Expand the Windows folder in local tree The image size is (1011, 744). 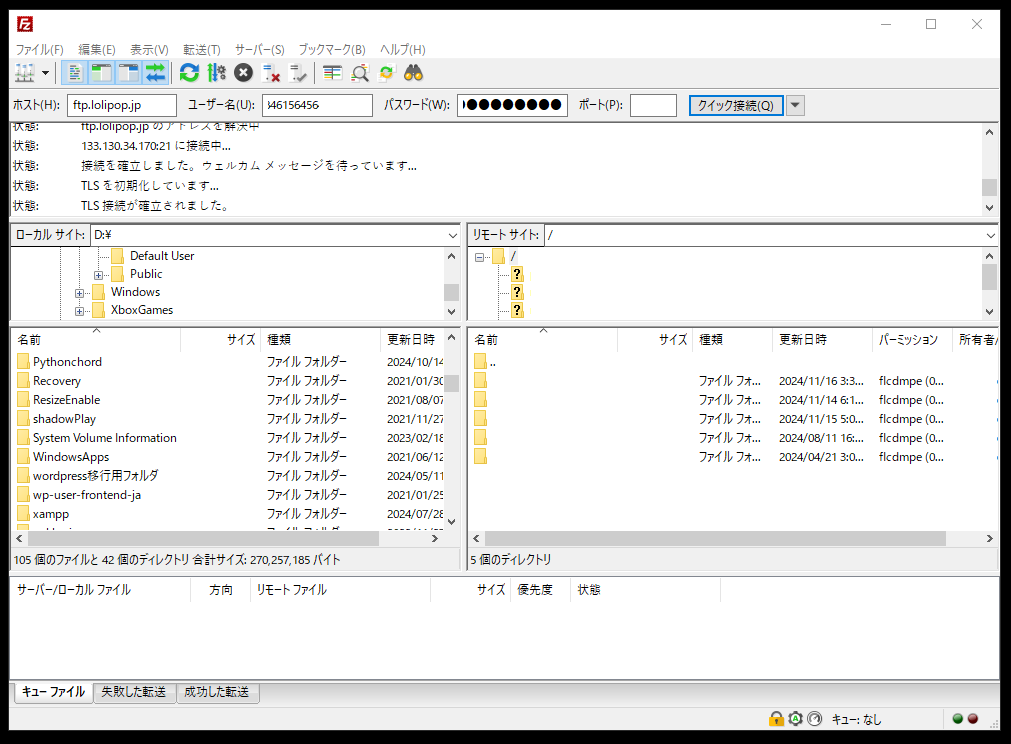80,293
